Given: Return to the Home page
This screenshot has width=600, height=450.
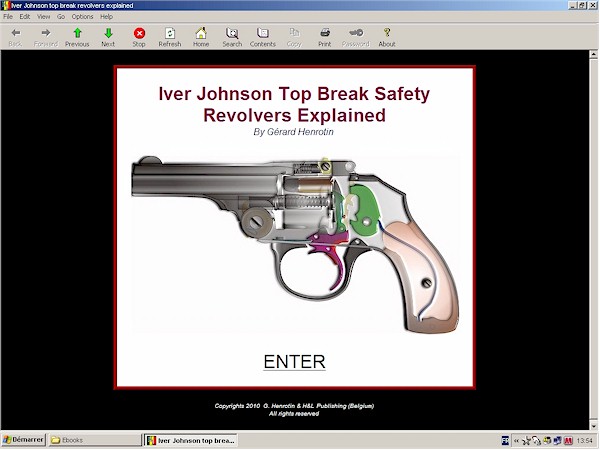Looking at the screenshot, I should (201, 33).
